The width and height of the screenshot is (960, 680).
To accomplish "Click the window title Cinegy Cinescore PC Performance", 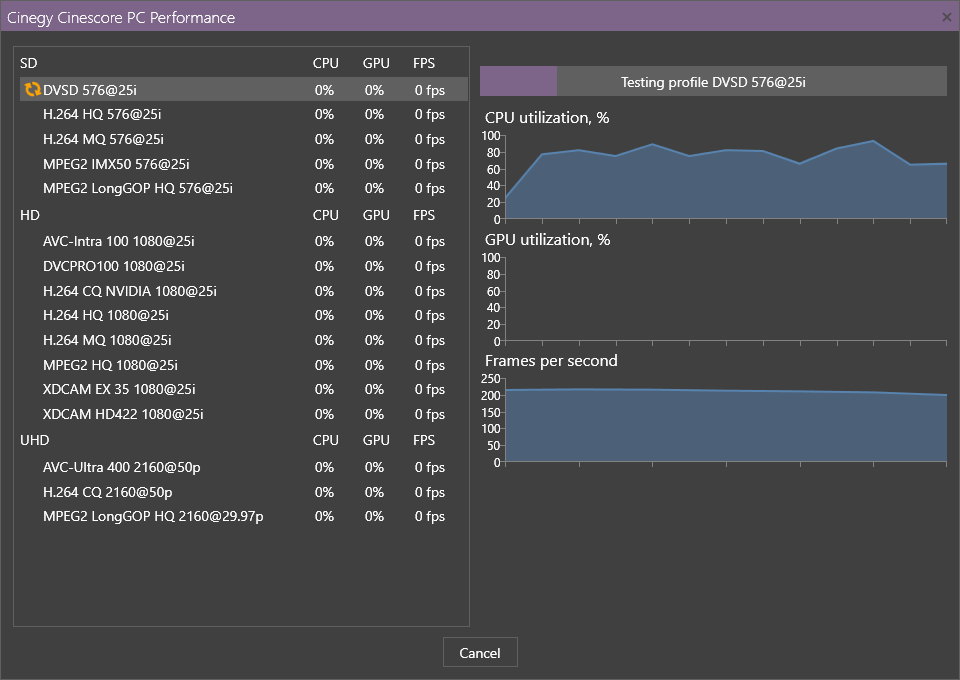I will pos(121,18).
